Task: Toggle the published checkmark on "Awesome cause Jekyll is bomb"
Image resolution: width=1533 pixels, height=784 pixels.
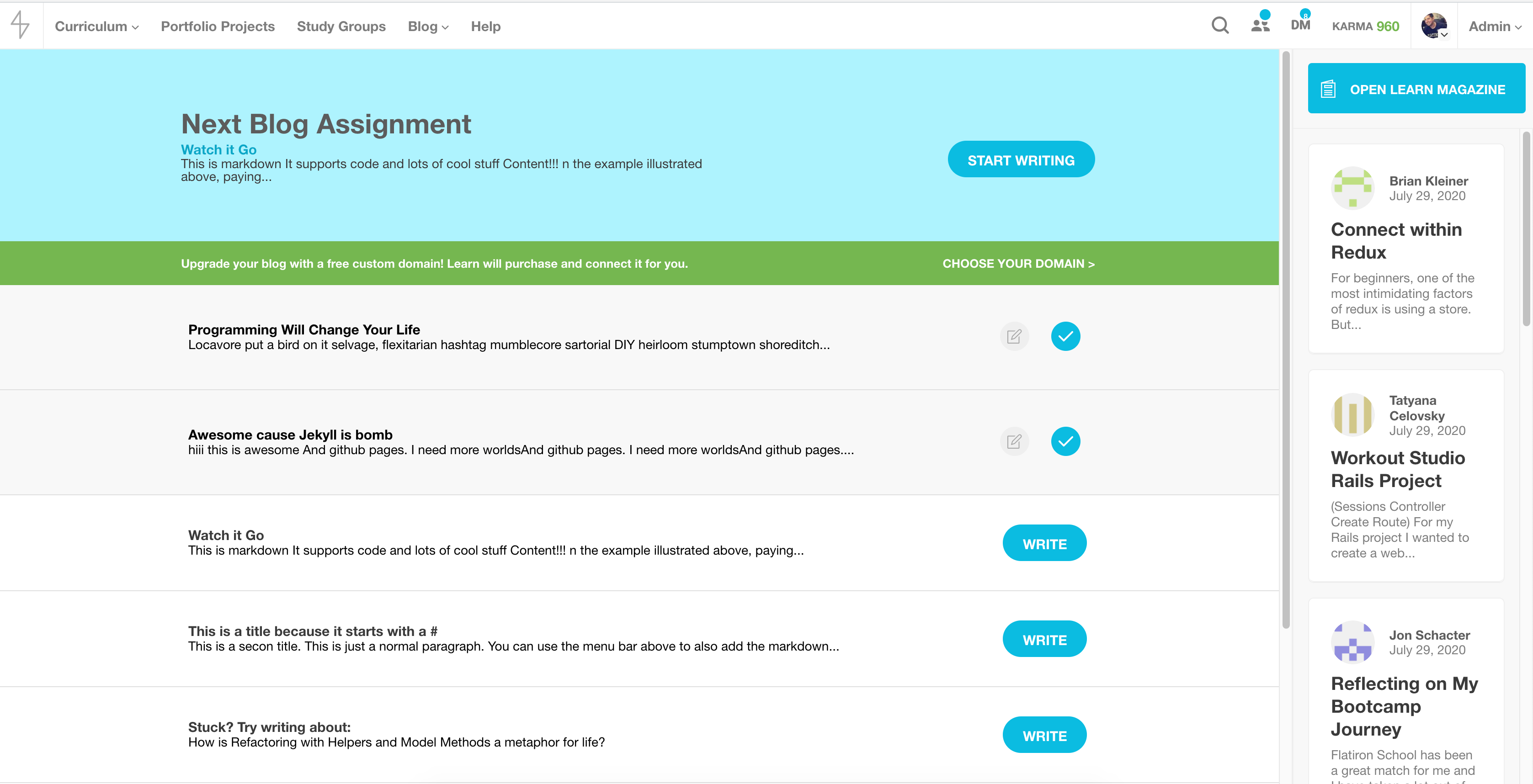Action: [x=1065, y=441]
